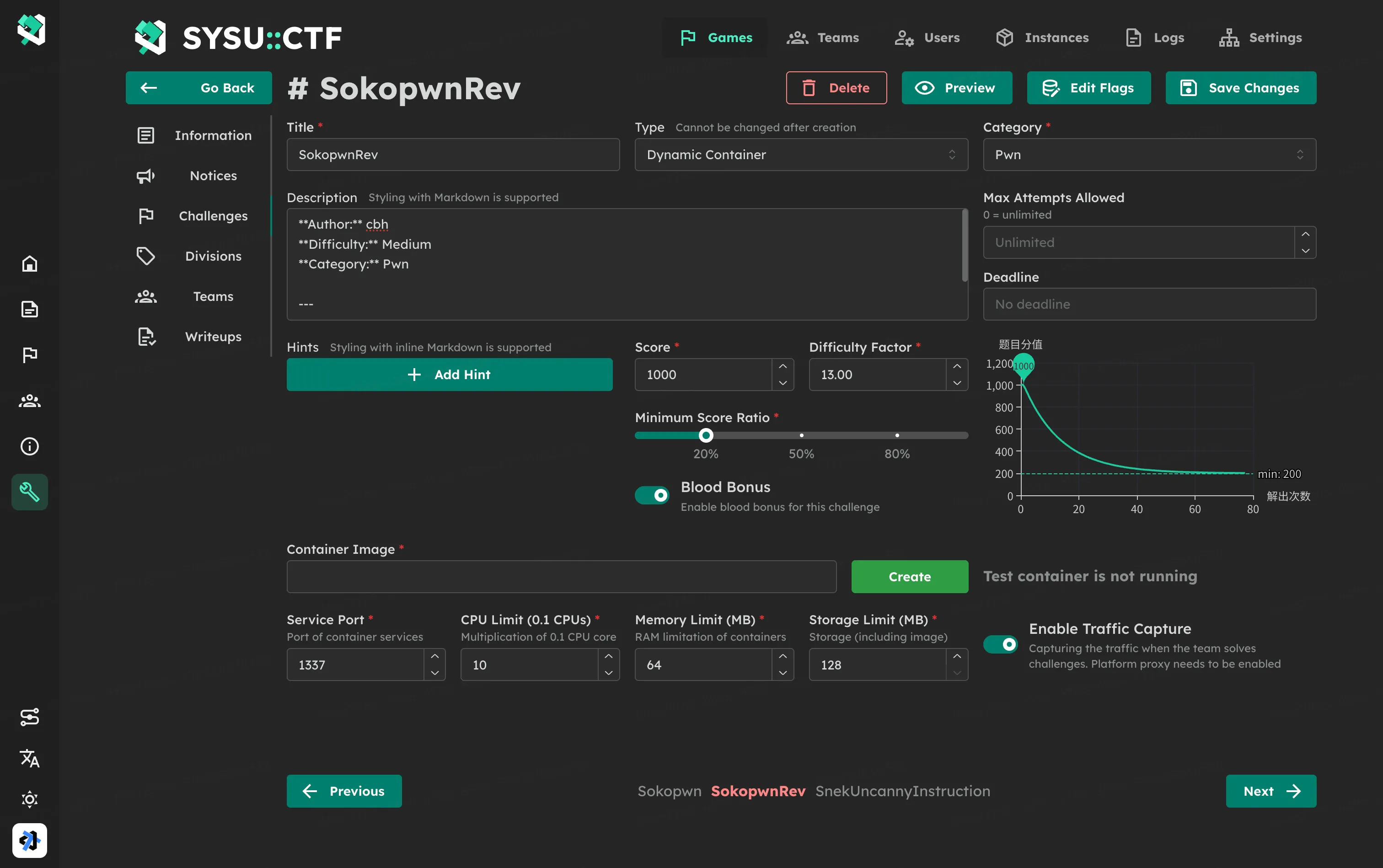The height and width of the screenshot is (868, 1383).
Task: Click the wrench admin icon in sidebar
Action: point(29,492)
